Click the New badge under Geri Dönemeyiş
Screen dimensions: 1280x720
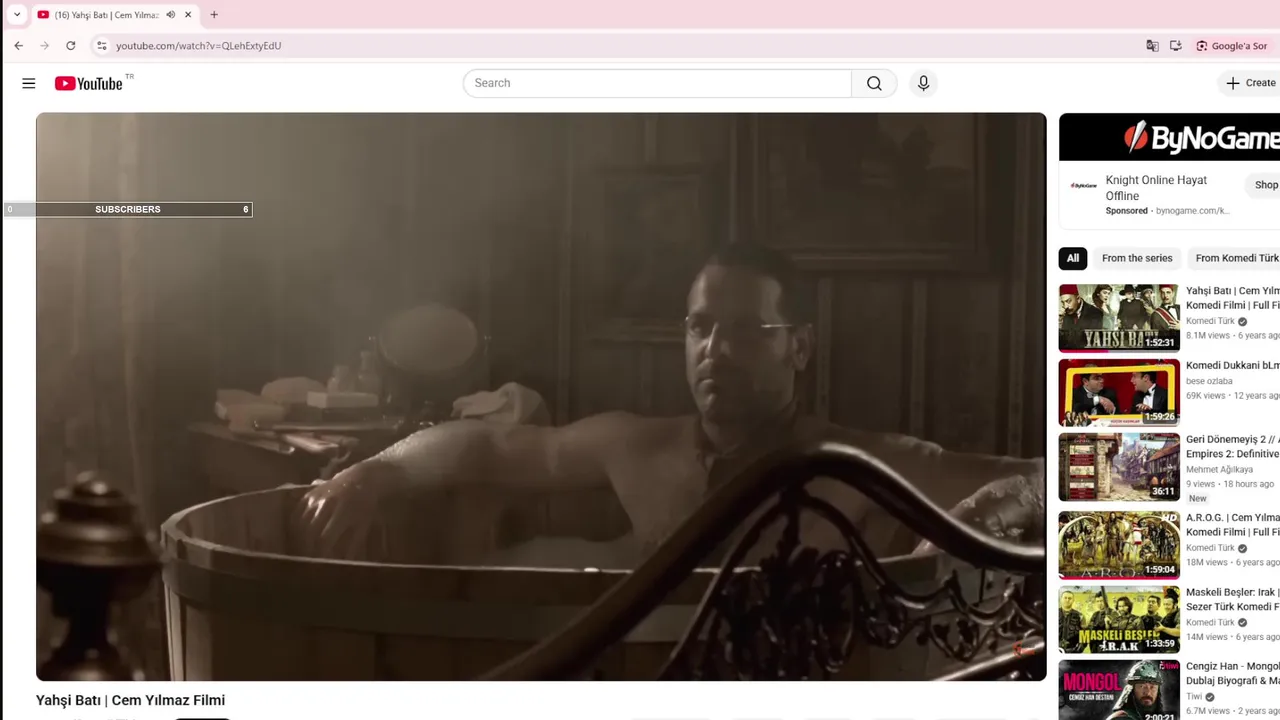pos(1197,498)
